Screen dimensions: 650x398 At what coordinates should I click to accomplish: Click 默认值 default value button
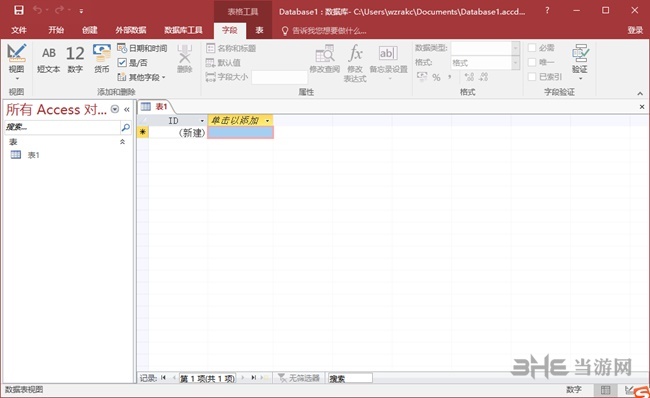coord(223,63)
